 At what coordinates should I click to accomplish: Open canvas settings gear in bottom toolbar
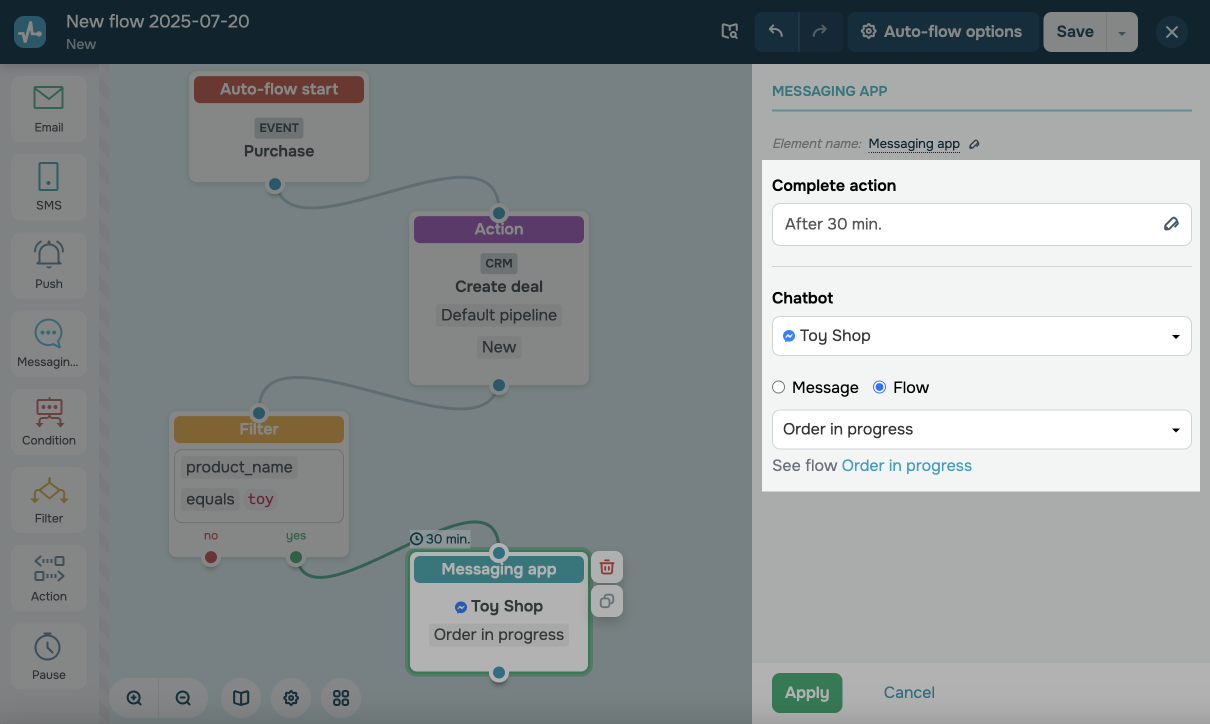coord(291,698)
